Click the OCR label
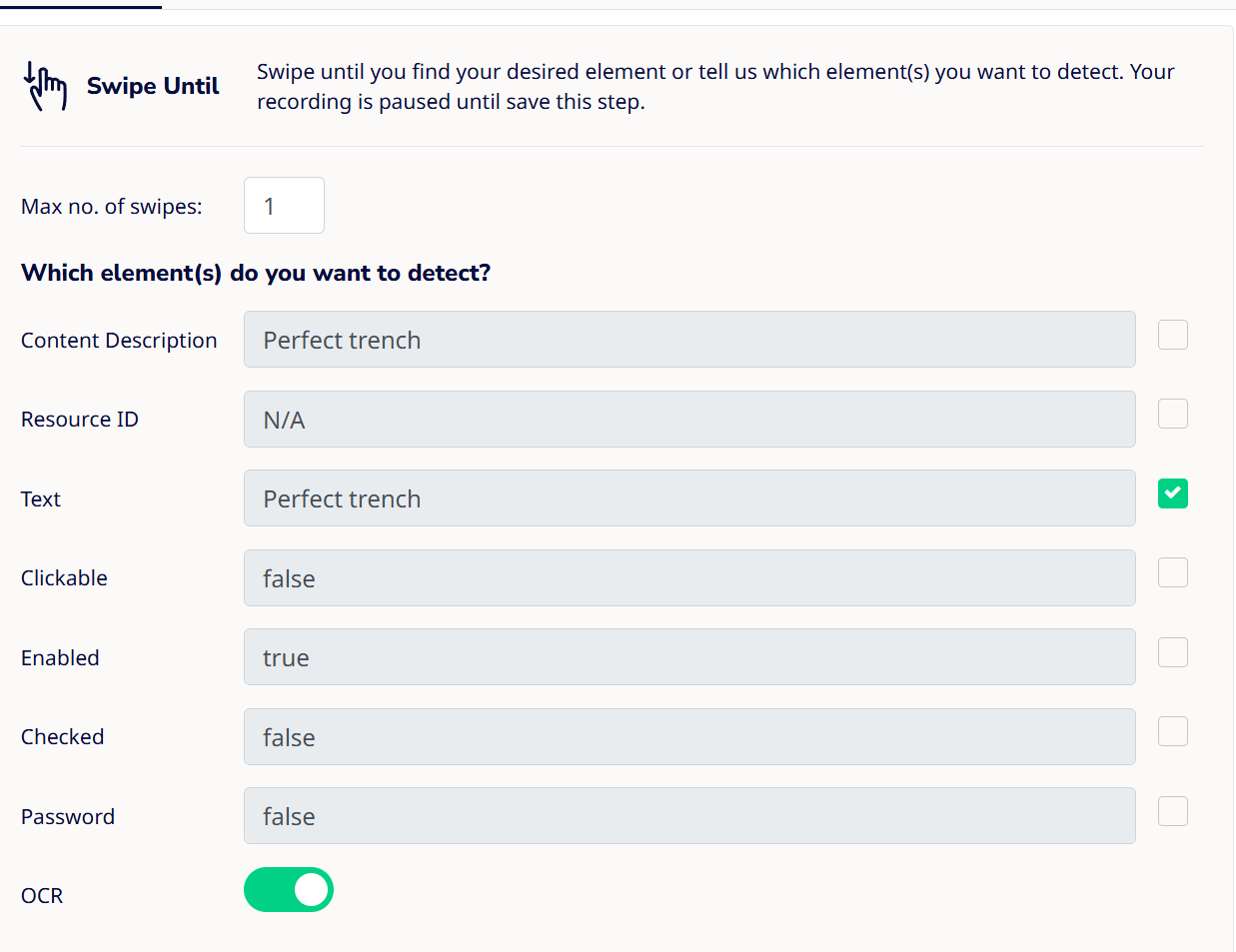 pyautogui.click(x=42, y=896)
